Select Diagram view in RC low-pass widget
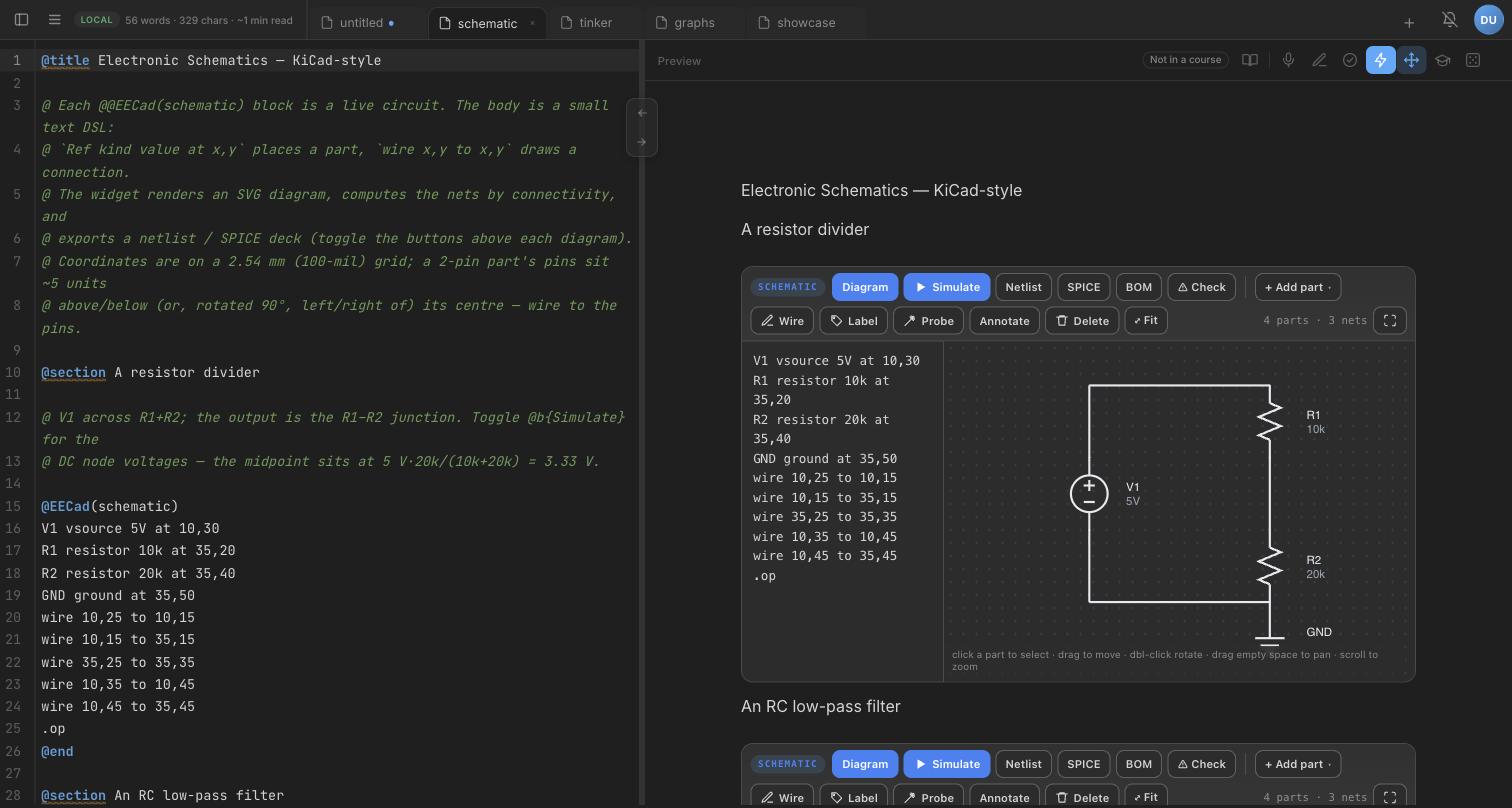1512x808 pixels. point(865,764)
